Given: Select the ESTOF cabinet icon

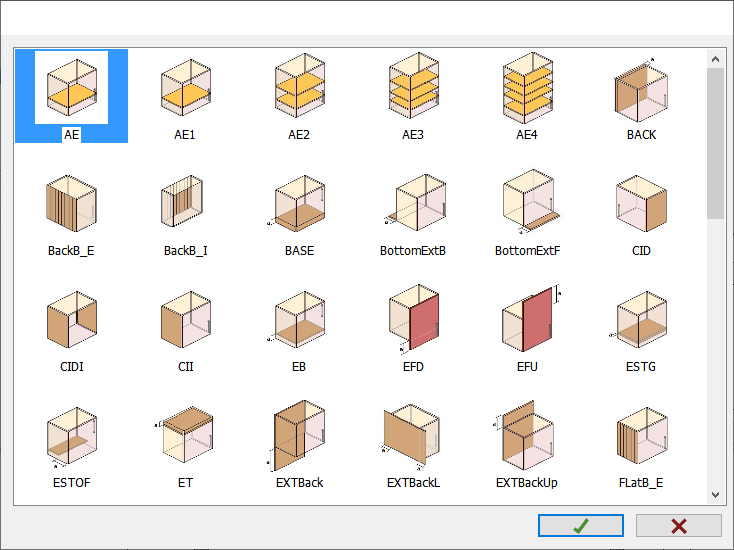Looking at the screenshot, I should [72, 437].
